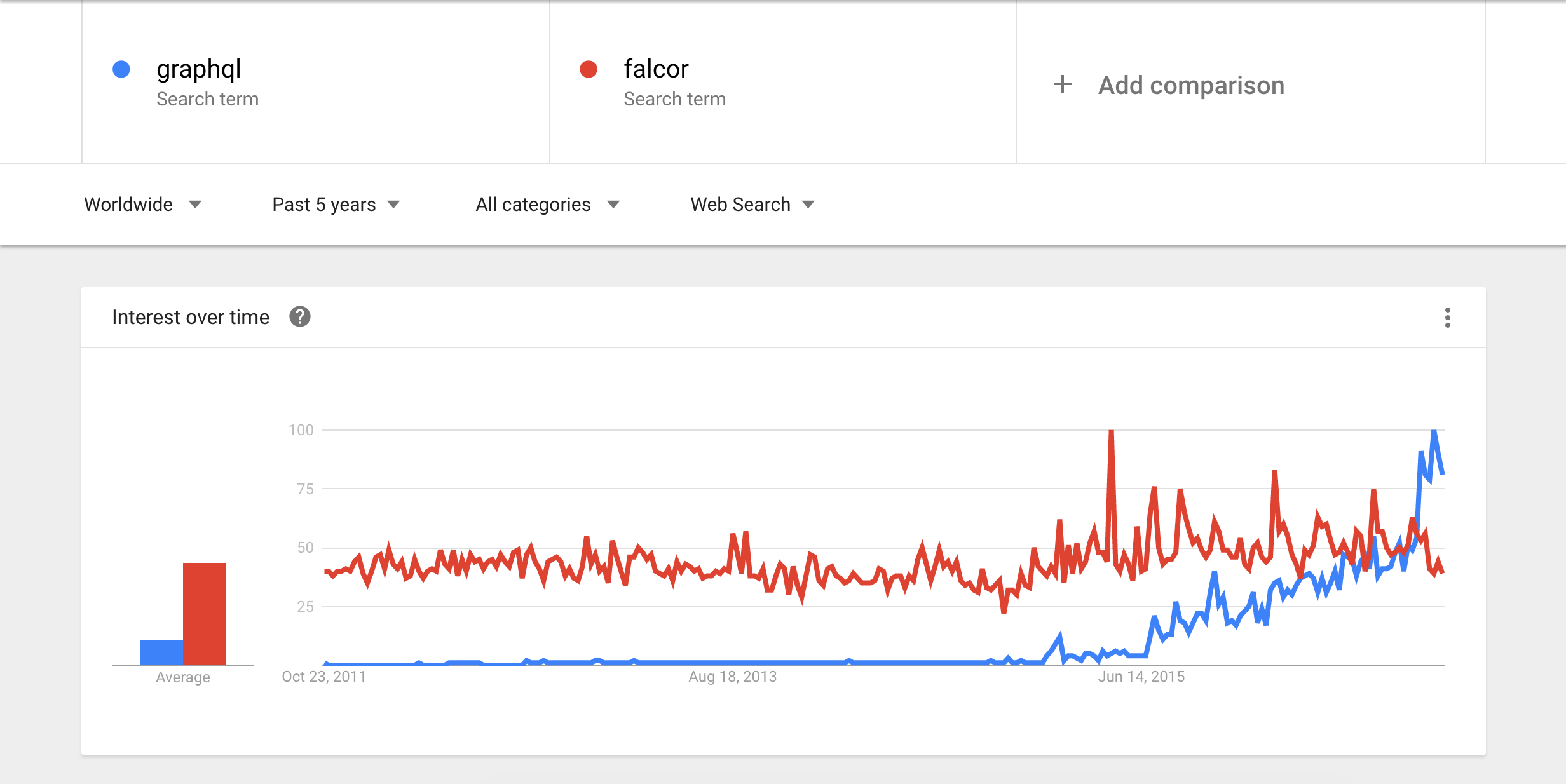Click the red falcor color dot
Viewport: 1566px width, 784px height.
(x=589, y=69)
